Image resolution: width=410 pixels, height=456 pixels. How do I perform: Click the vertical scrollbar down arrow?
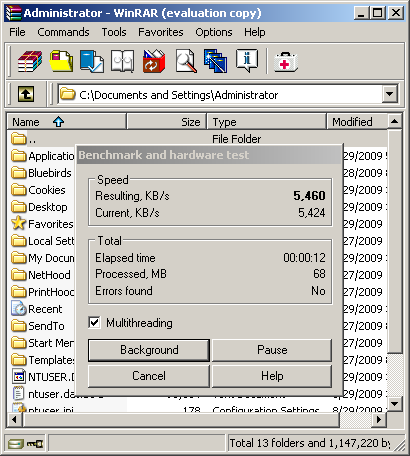tap(394, 404)
